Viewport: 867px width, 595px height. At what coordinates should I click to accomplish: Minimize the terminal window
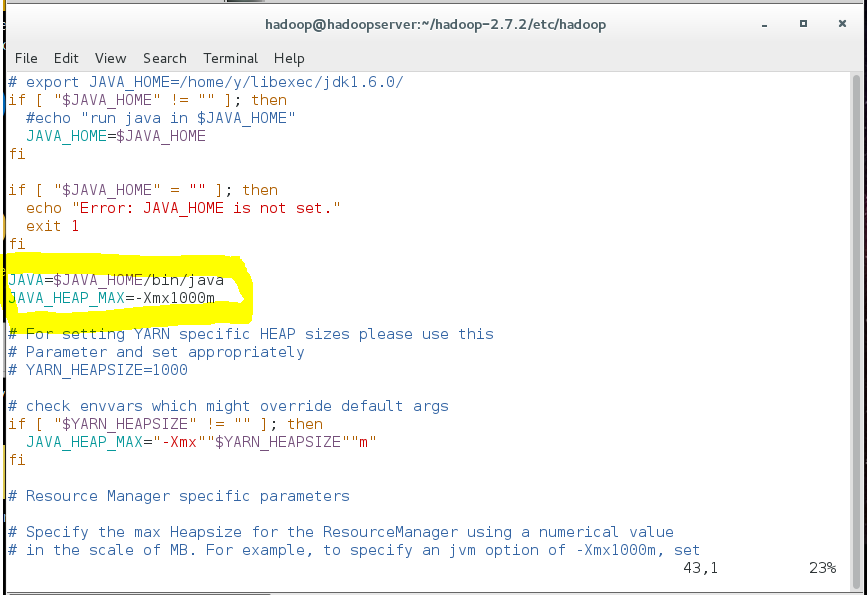pyautogui.click(x=765, y=25)
